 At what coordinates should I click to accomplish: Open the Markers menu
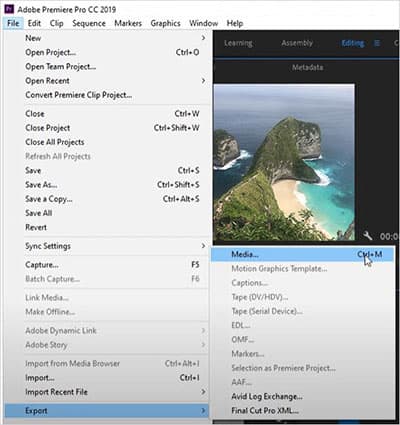128,23
